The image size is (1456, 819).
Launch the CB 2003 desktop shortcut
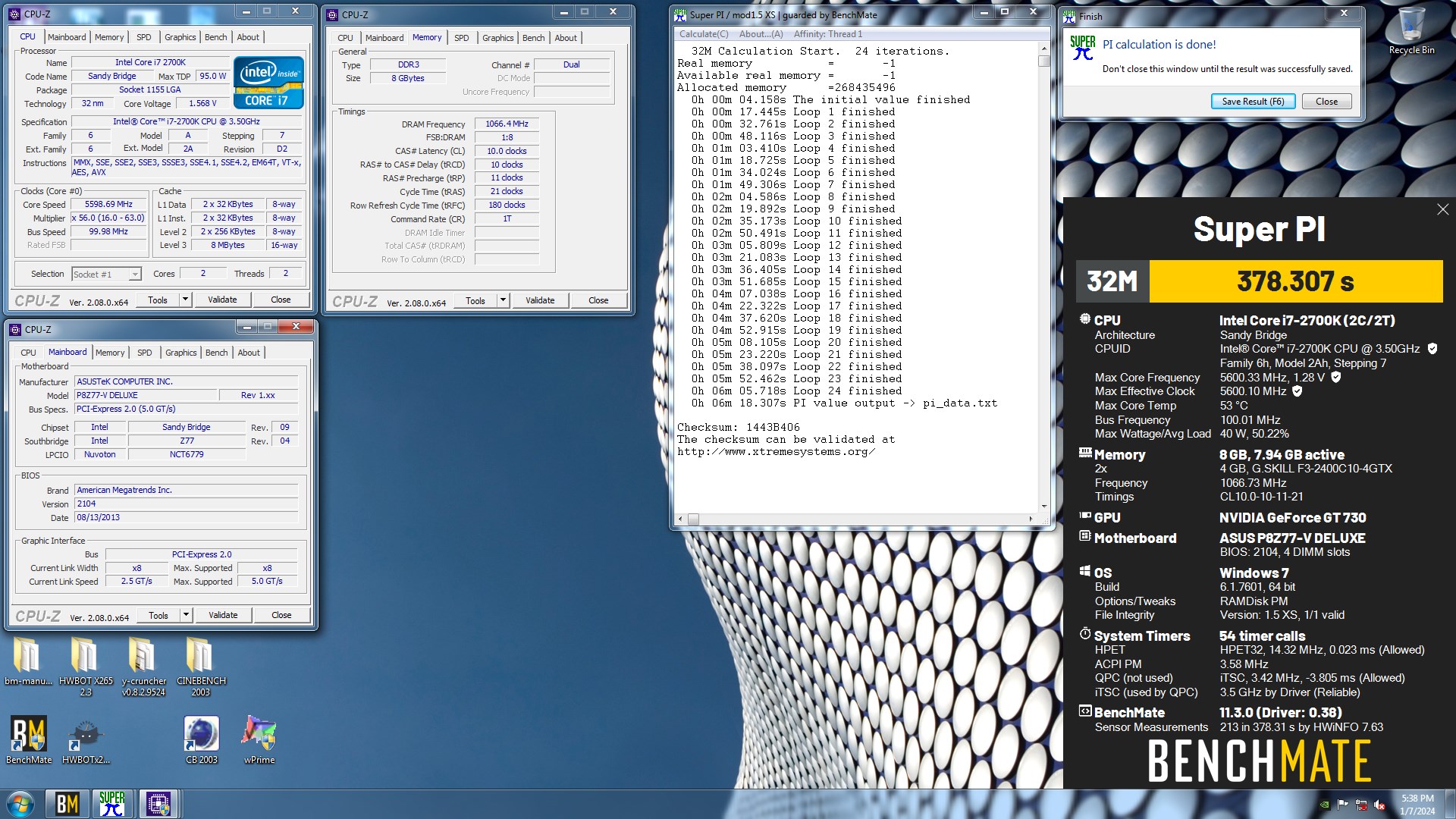tap(201, 740)
